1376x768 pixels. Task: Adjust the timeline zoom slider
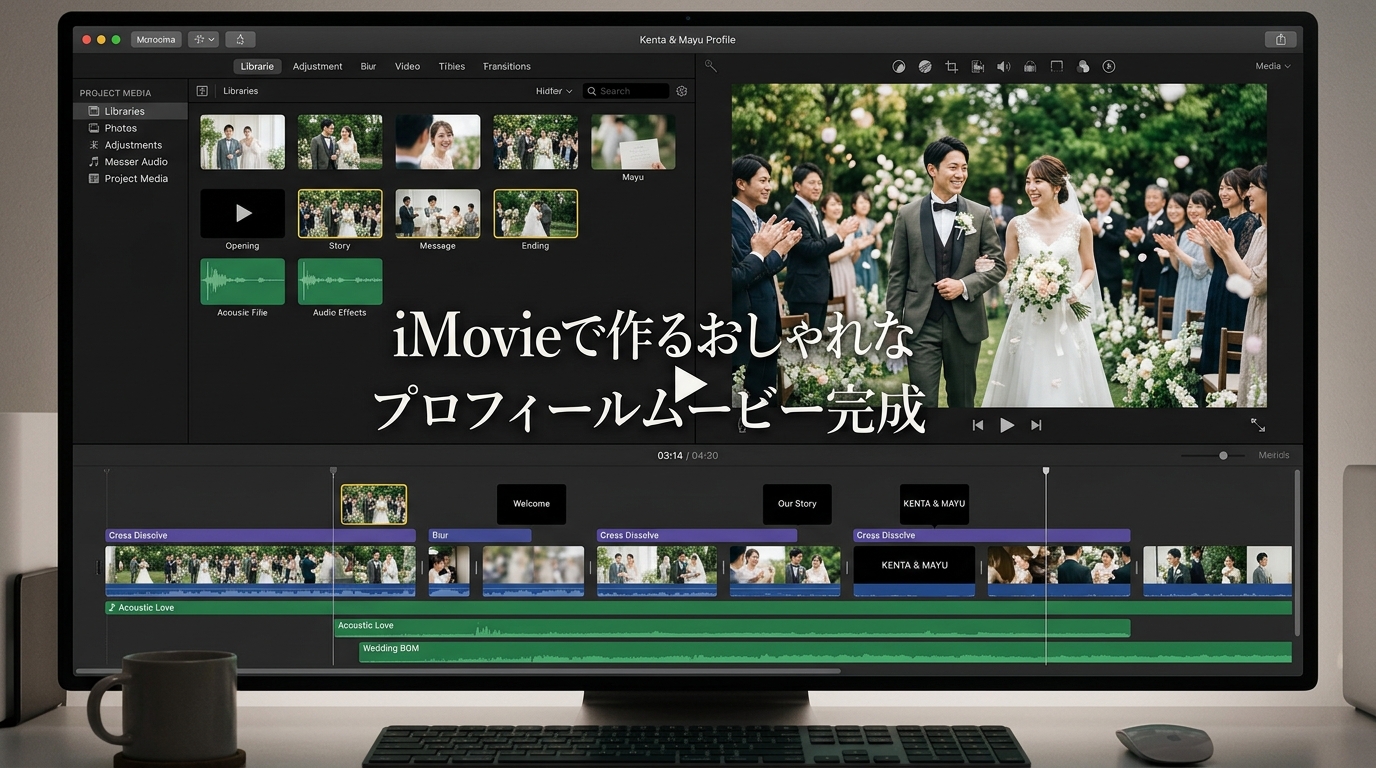pos(1223,455)
